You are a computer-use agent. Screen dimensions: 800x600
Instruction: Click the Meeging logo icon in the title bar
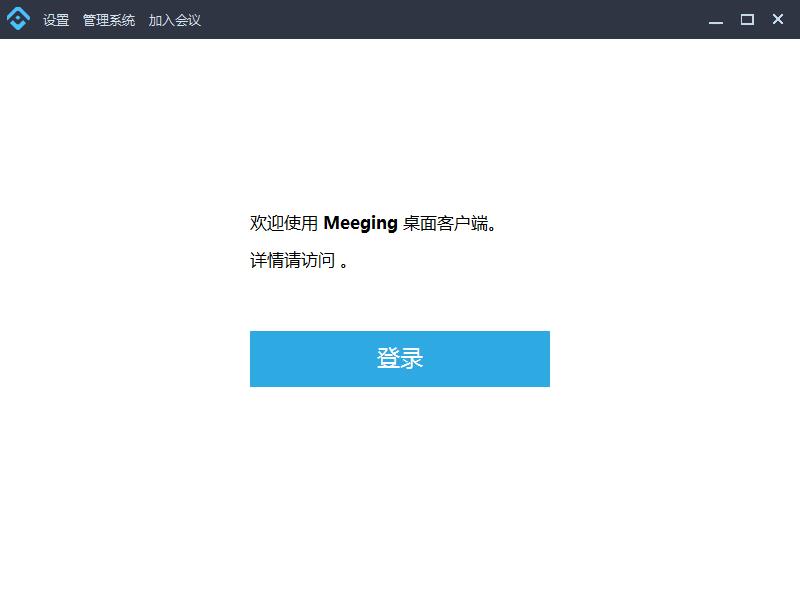[x=18, y=18]
